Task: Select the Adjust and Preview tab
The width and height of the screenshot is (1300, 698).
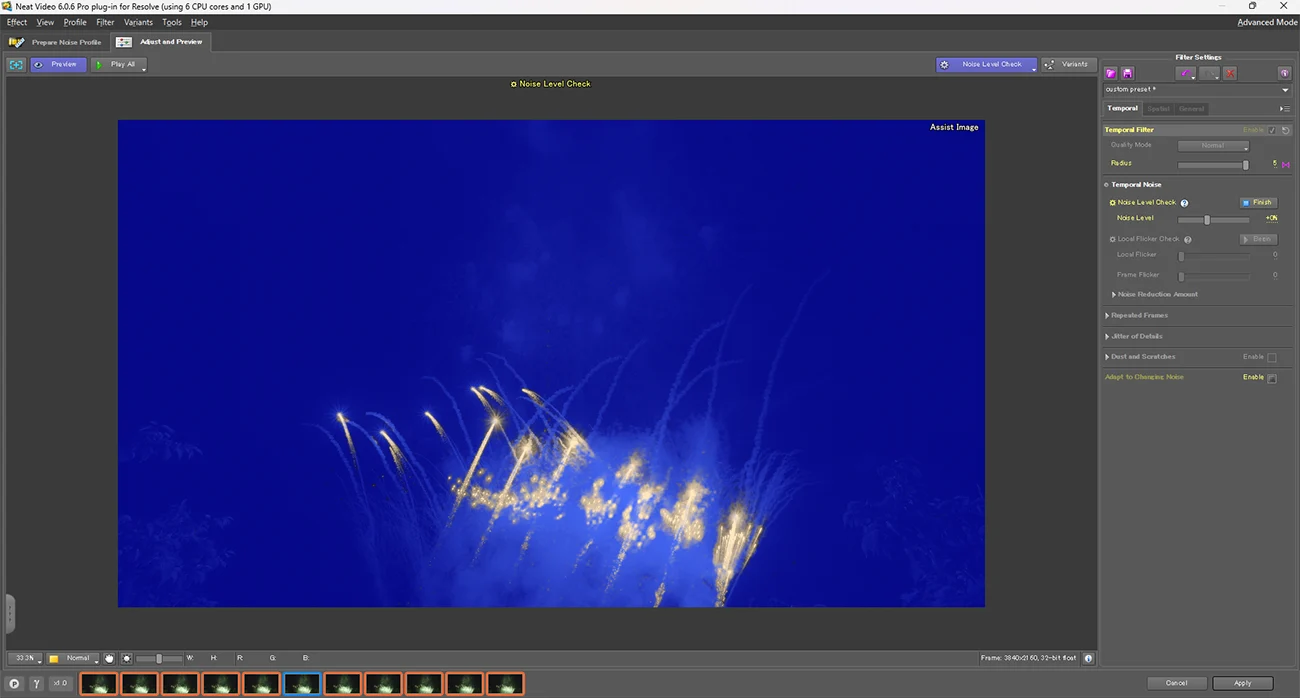Action: [x=160, y=42]
